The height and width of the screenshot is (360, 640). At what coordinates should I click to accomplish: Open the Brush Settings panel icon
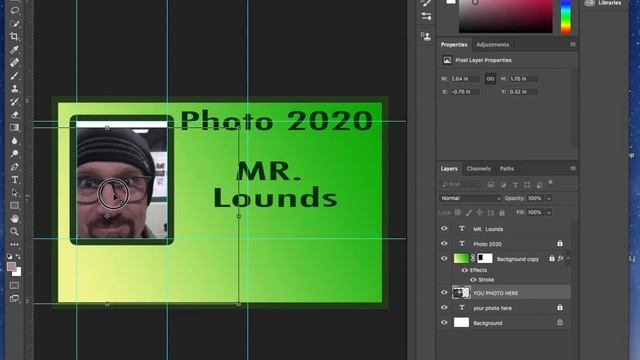pyautogui.click(x=426, y=3)
